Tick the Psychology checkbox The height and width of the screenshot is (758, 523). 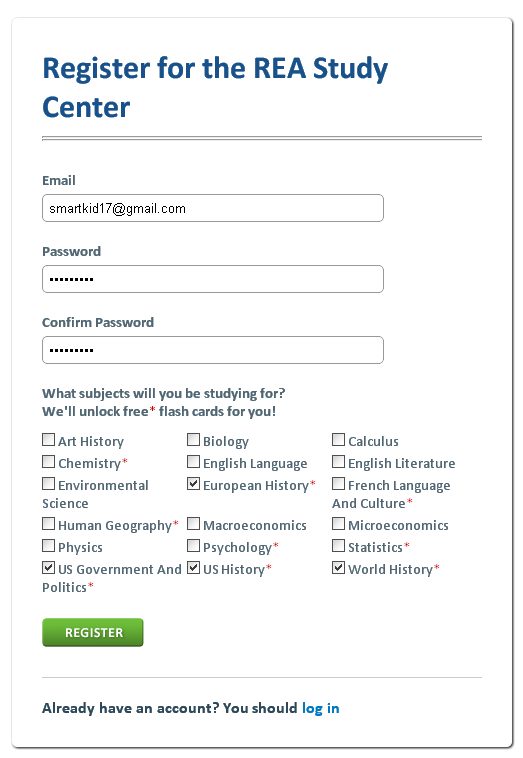point(193,546)
